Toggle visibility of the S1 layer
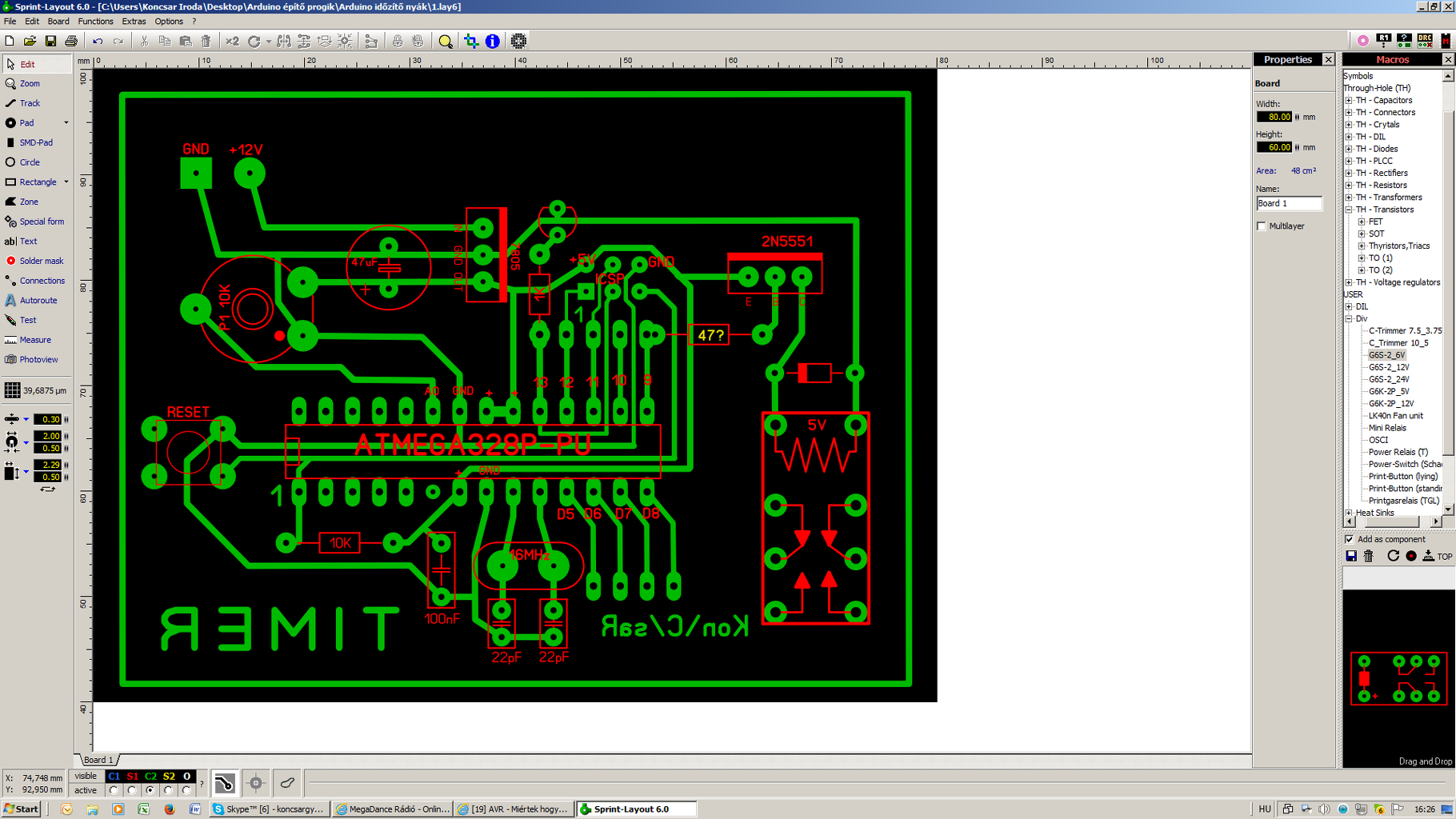1456x819 pixels. [x=132, y=776]
